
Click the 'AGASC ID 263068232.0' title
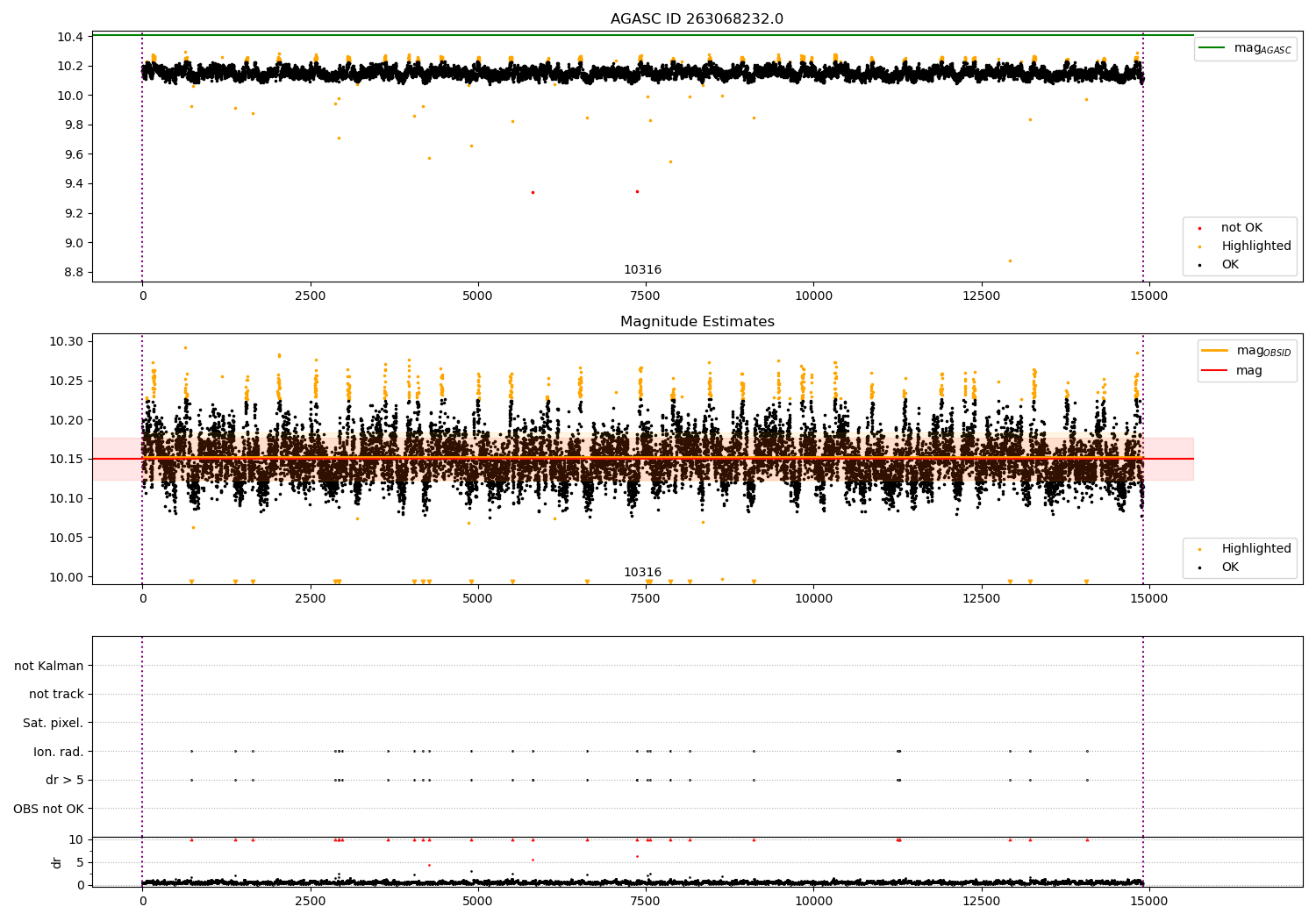tap(697, 19)
